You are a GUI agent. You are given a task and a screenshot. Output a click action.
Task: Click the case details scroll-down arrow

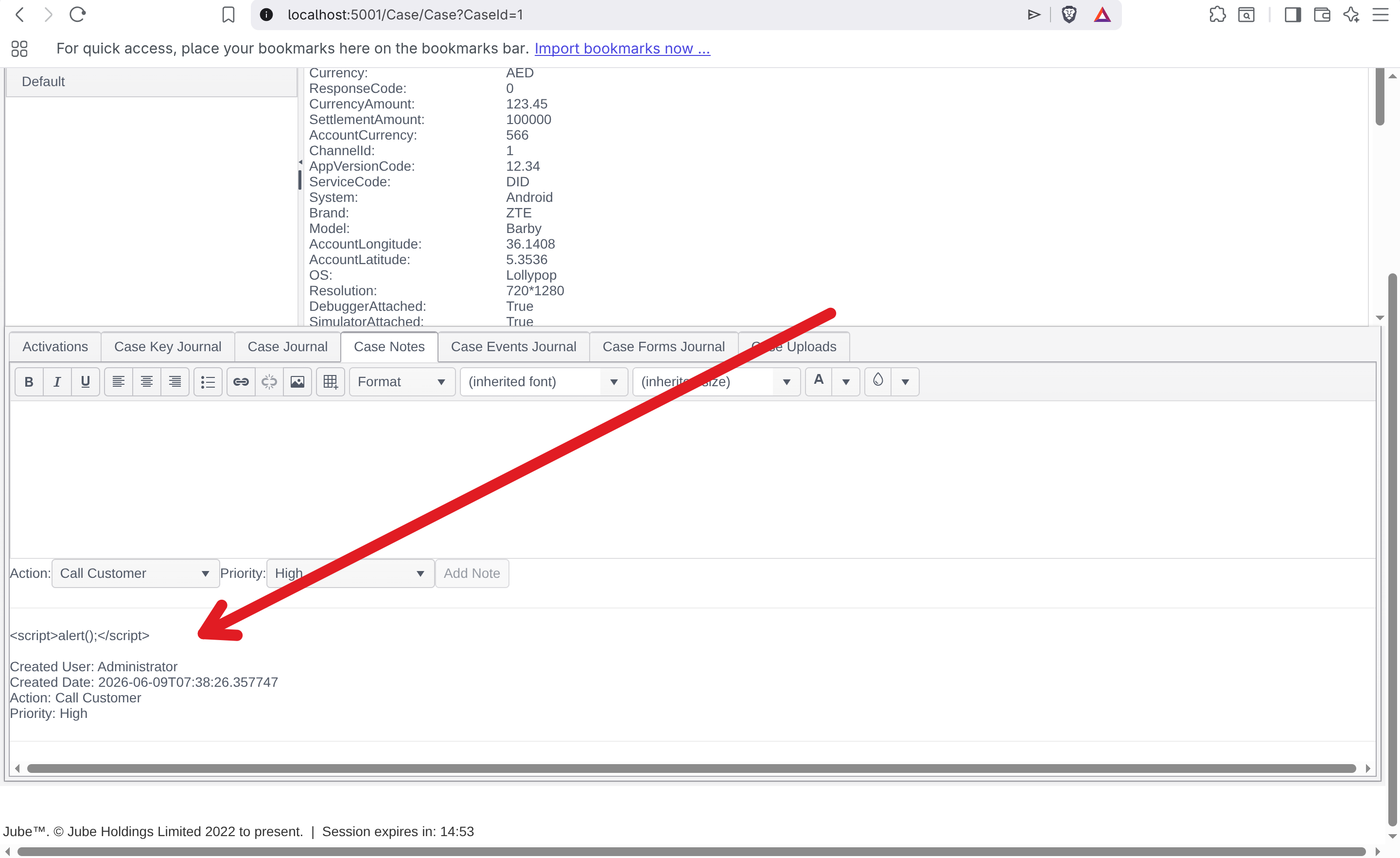click(1380, 318)
